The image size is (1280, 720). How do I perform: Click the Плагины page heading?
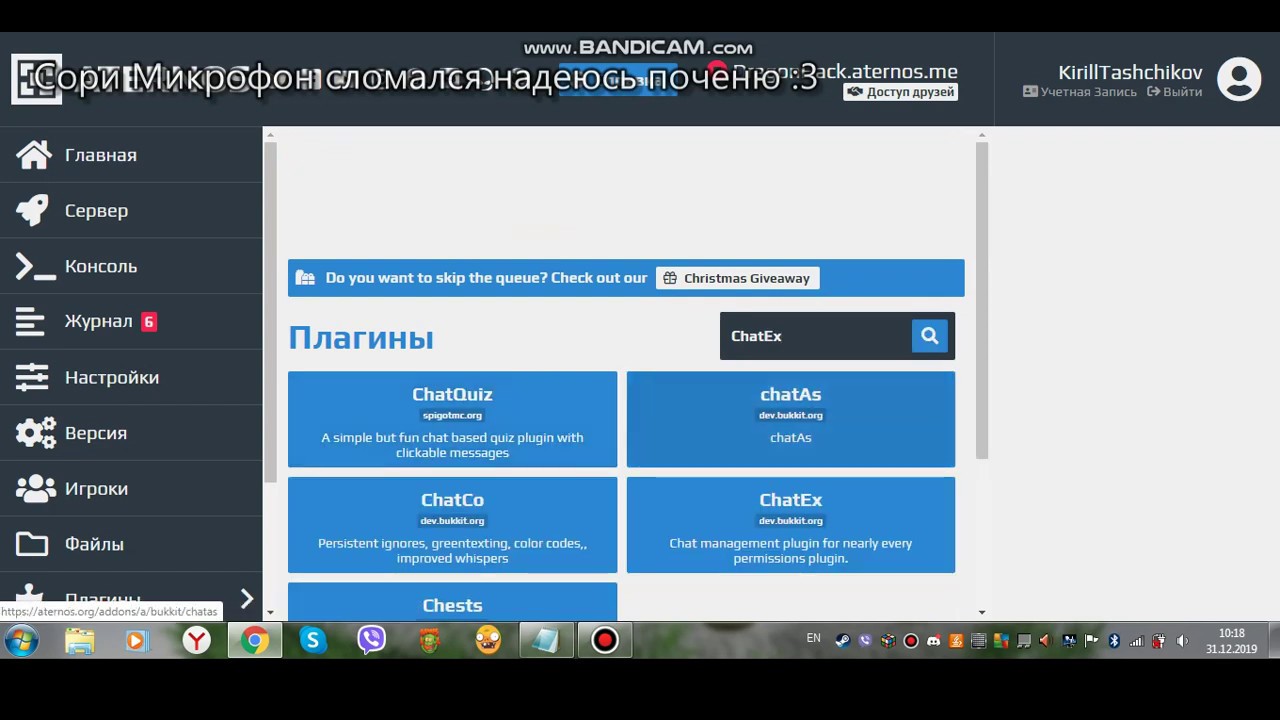pyautogui.click(x=361, y=338)
